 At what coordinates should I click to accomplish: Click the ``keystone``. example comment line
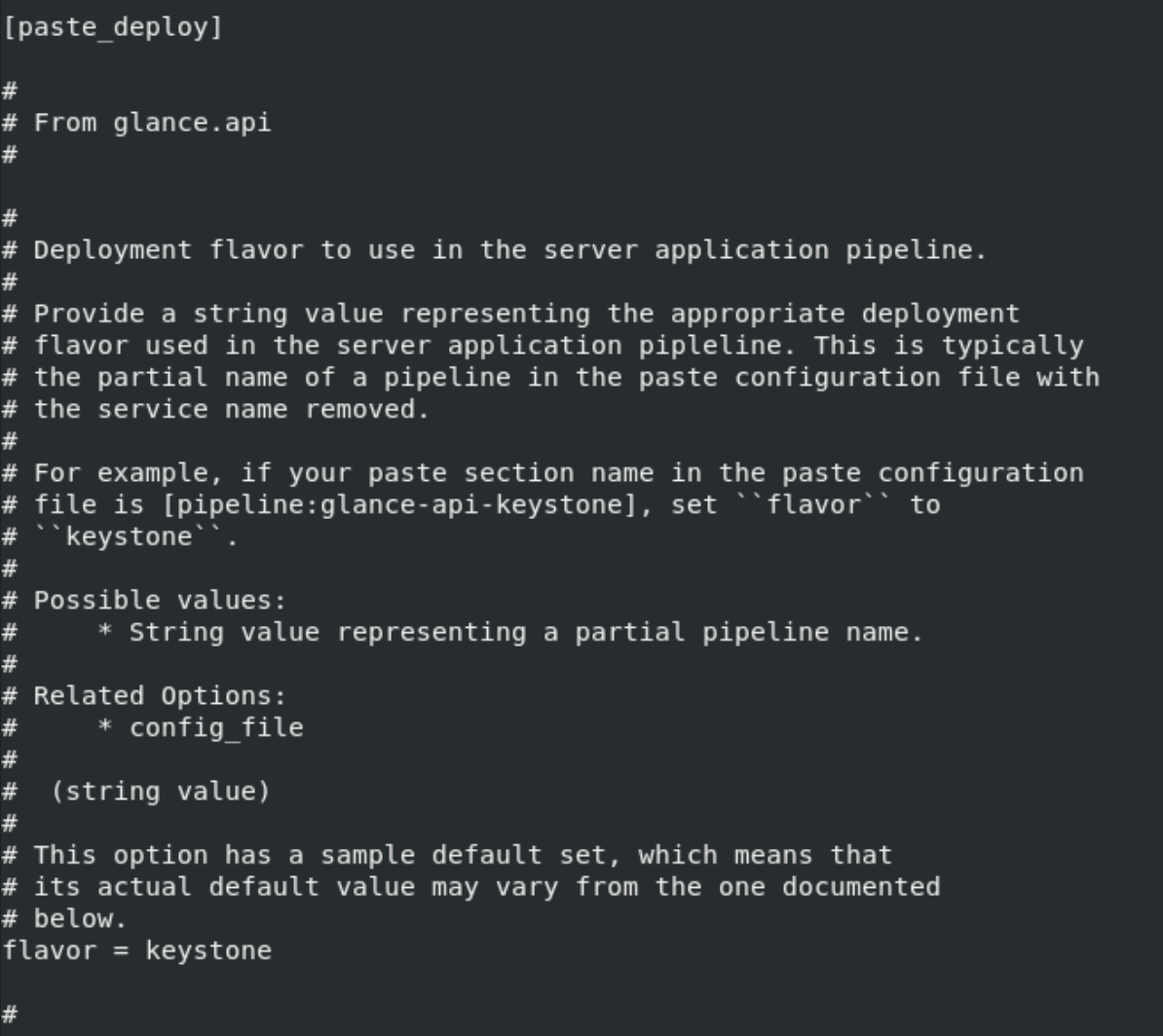coord(136,536)
